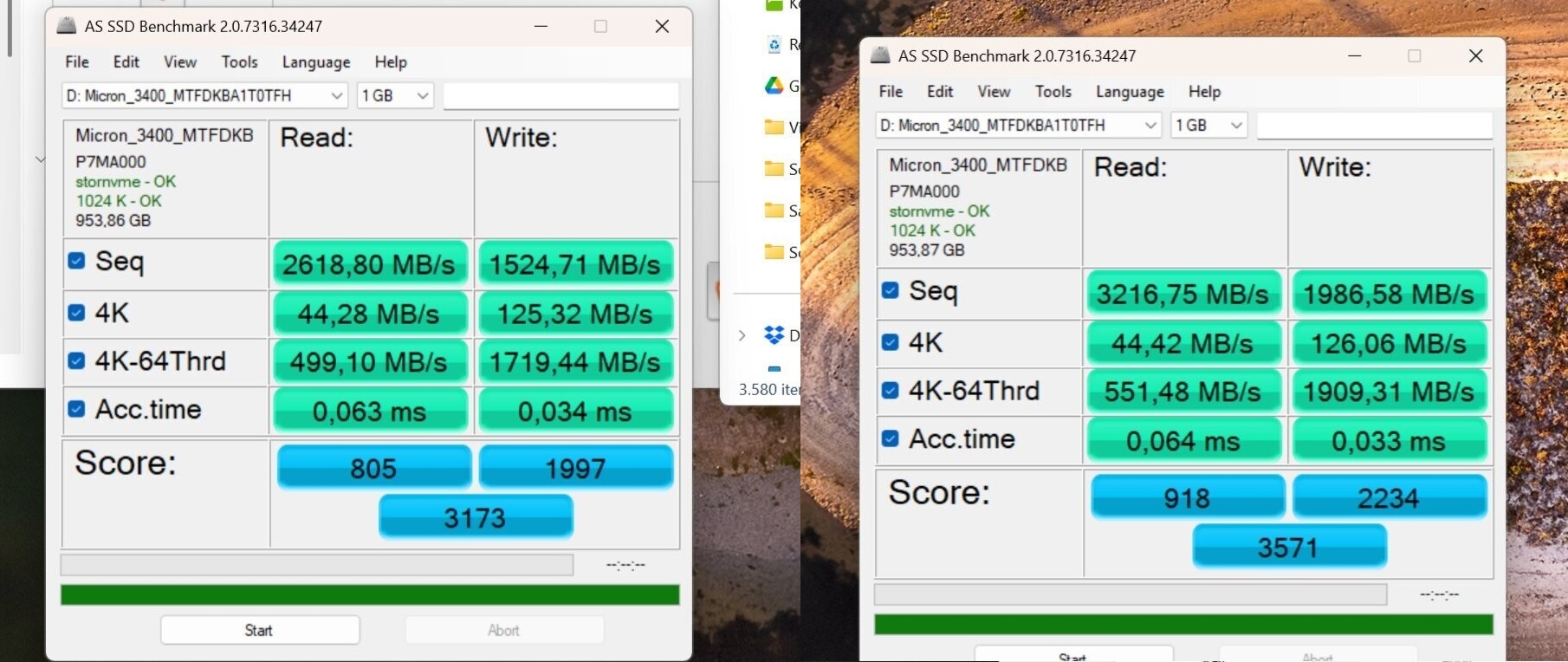
Task: Expand the Dropbox tree item in Explorer
Action: pos(742,335)
